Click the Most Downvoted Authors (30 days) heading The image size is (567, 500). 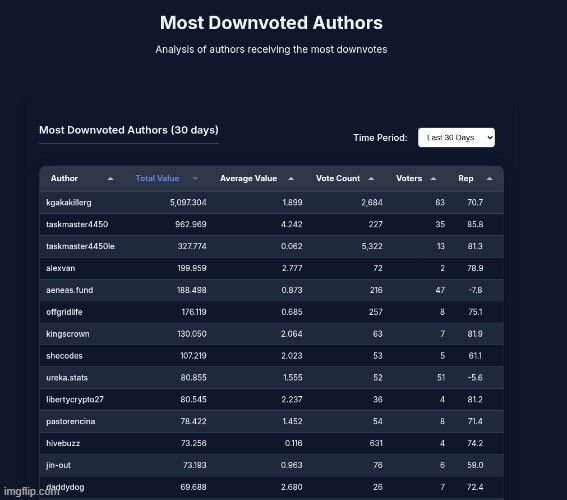(x=129, y=130)
